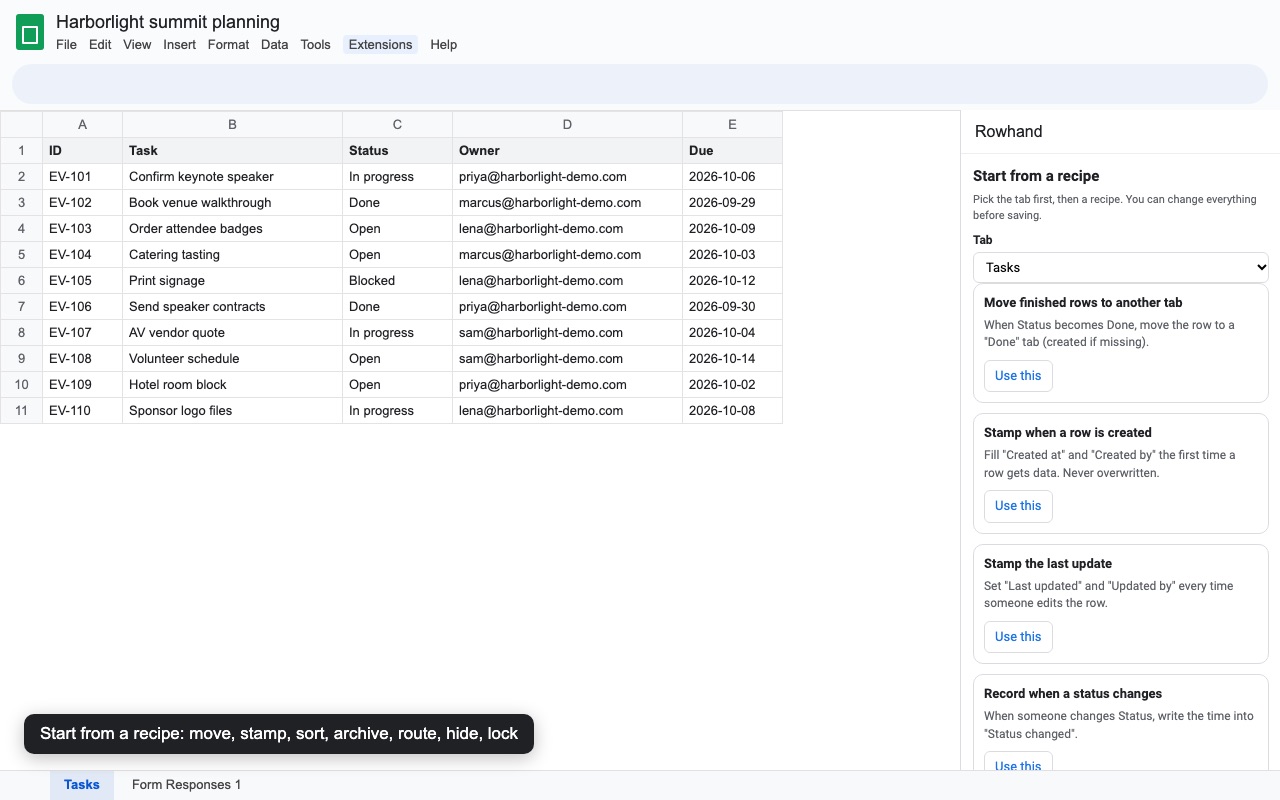Select column A header
Image resolution: width=1280 pixels, height=800 pixels.
click(x=82, y=124)
